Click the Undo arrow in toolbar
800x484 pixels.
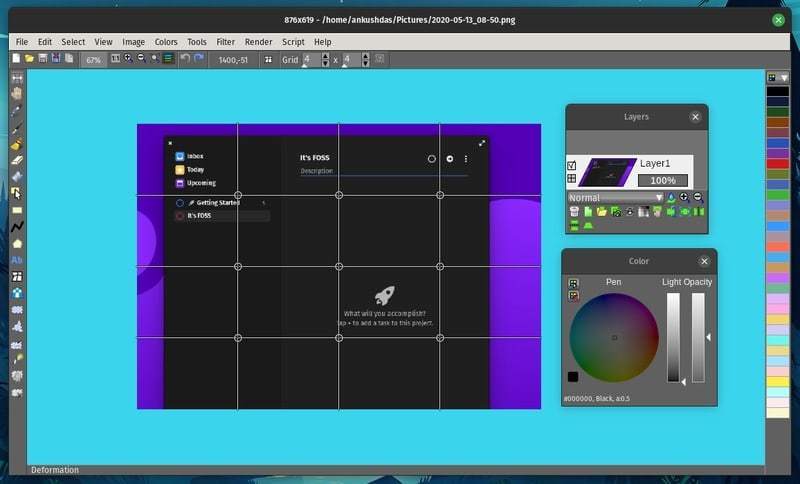tap(185, 60)
